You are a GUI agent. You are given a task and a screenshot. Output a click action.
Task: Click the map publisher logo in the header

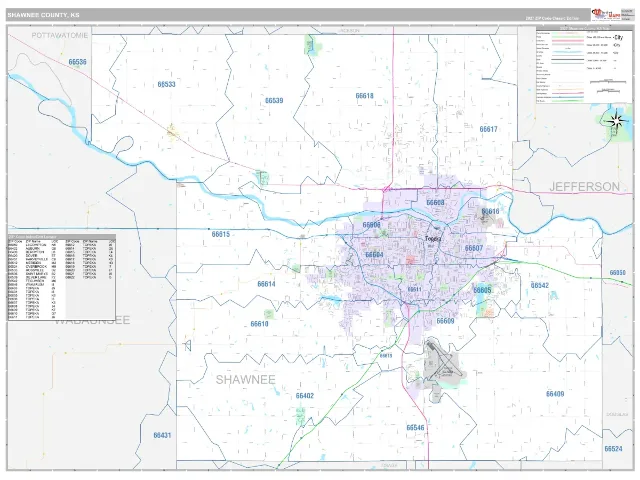pos(606,15)
